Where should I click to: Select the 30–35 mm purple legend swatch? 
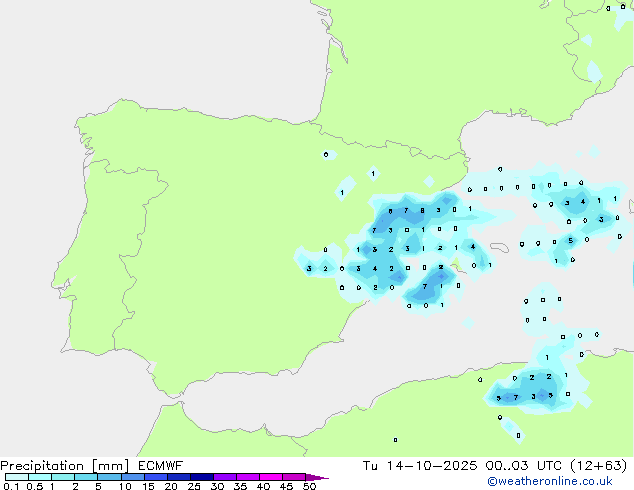pyautogui.click(x=225, y=477)
